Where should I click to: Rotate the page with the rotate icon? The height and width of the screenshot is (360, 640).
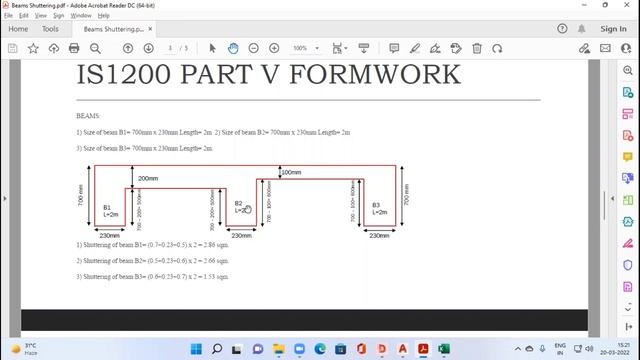point(497,48)
